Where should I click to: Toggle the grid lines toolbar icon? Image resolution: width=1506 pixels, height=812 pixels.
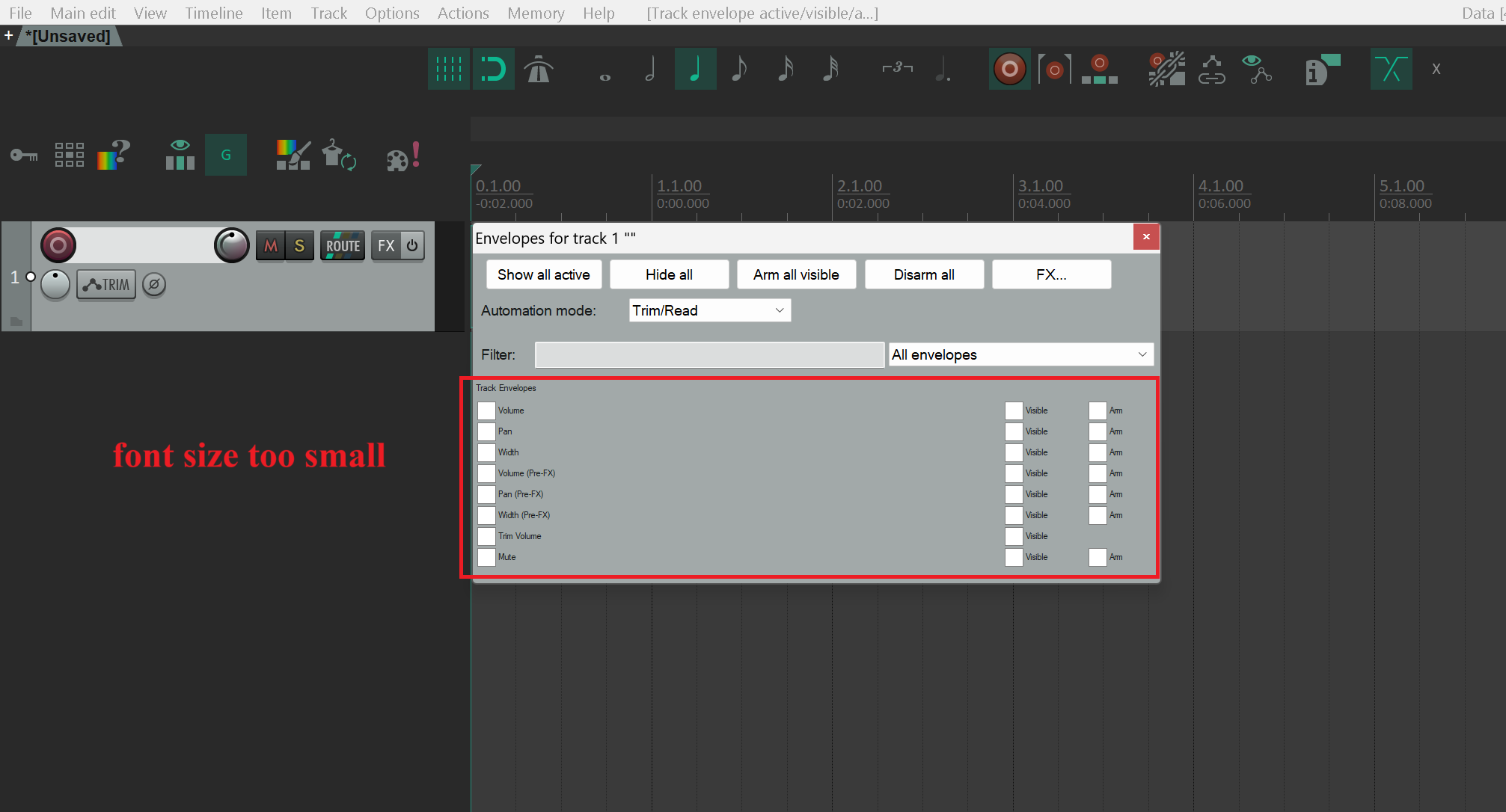tap(448, 70)
